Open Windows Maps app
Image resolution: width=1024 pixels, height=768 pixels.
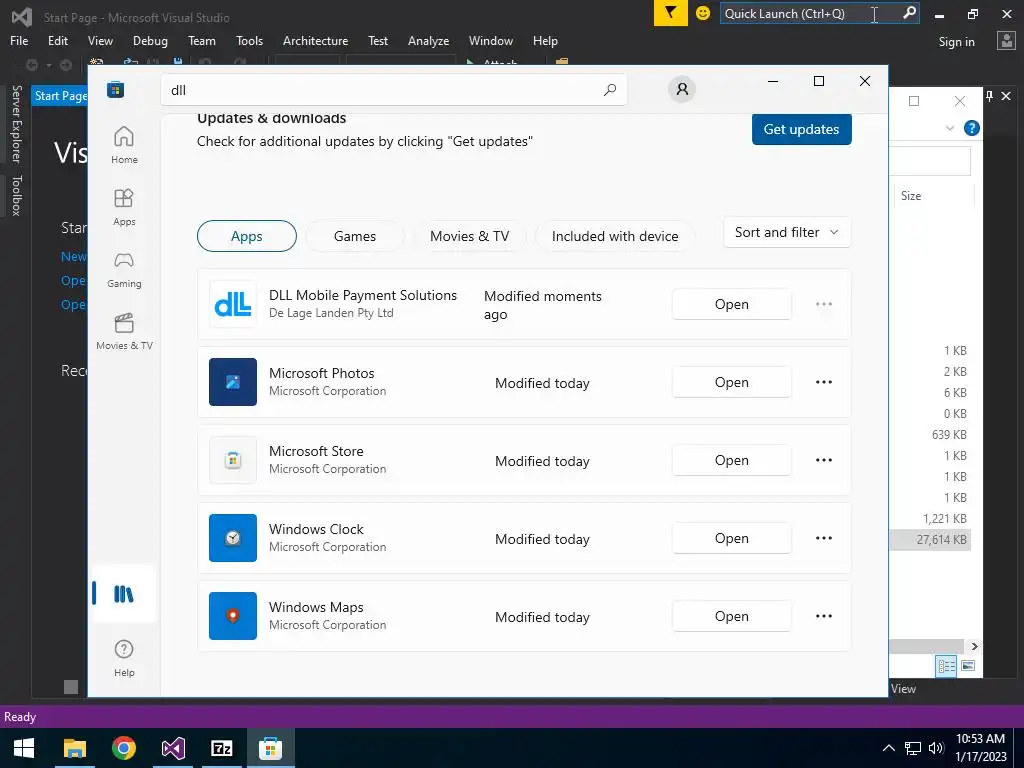tap(731, 616)
